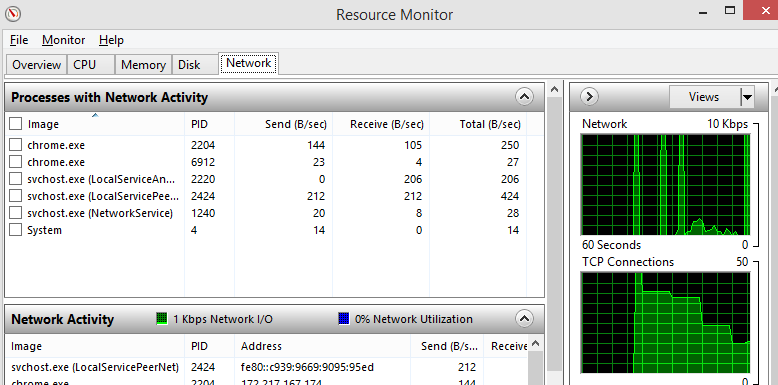
Task: Click Total value 250
Action: pyautogui.click(x=510, y=145)
